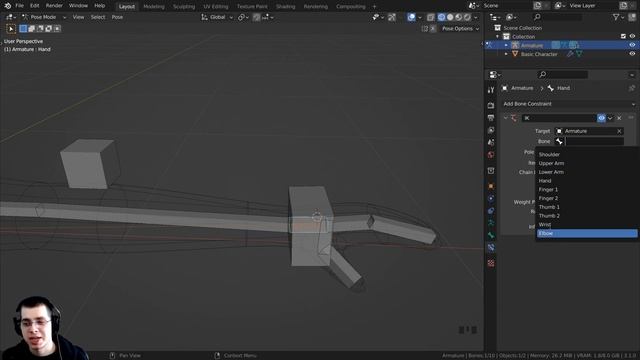Screen dimensions: 640x360
Task: Open the View Layer properties tab icon
Action: (491, 130)
